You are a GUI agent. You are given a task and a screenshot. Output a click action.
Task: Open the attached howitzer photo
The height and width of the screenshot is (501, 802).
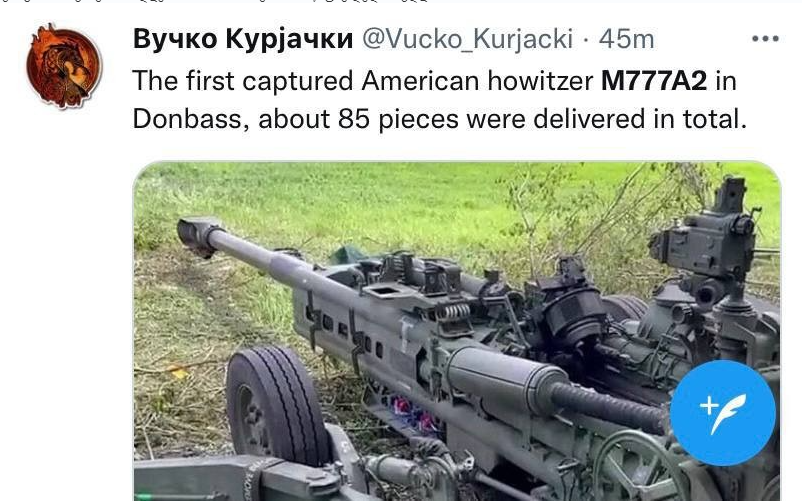point(457,331)
